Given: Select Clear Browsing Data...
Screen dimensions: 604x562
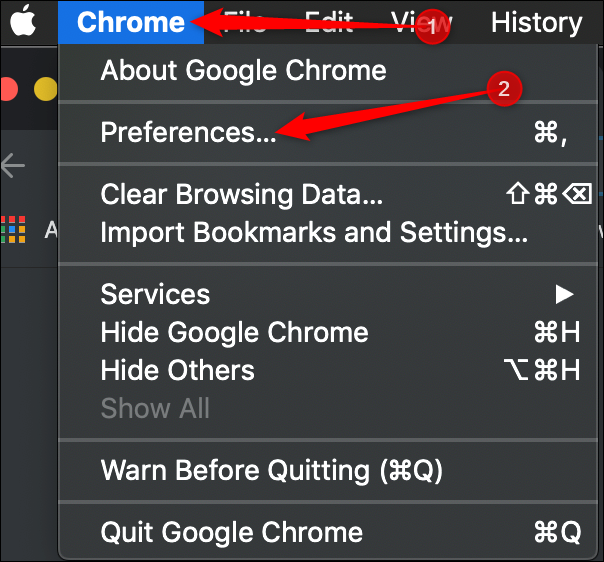Looking at the screenshot, I should [241, 195].
